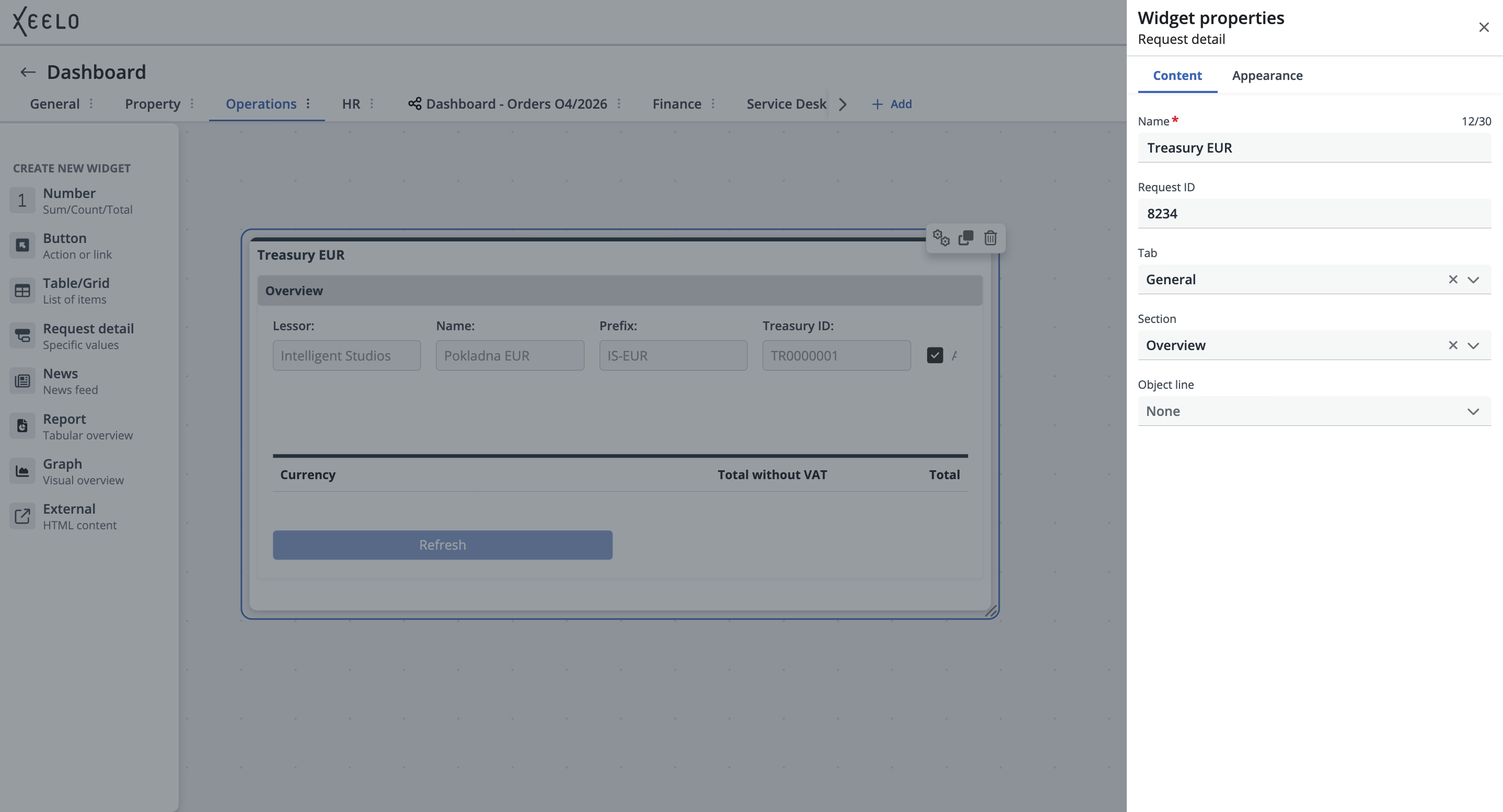Add Table/Grid widget icon
This screenshot has width=1503, height=812.
pos(22,291)
